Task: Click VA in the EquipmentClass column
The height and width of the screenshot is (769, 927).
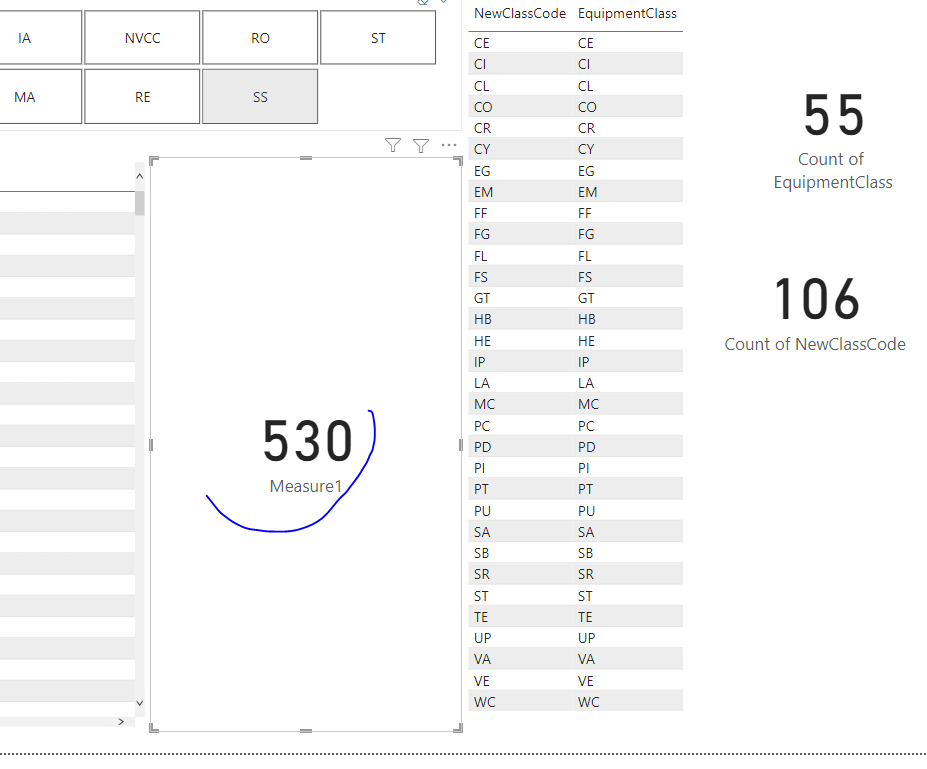Action: click(x=586, y=659)
